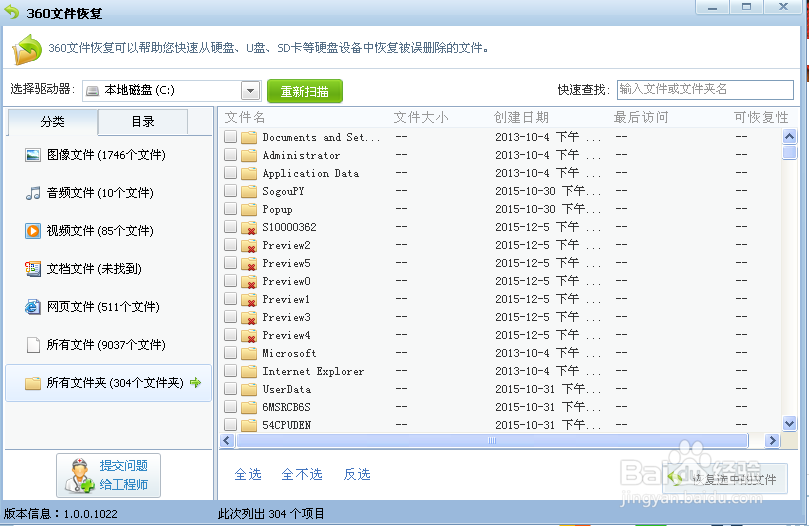
Task: Tick the SogouPY folder checkbox
Action: coord(231,191)
